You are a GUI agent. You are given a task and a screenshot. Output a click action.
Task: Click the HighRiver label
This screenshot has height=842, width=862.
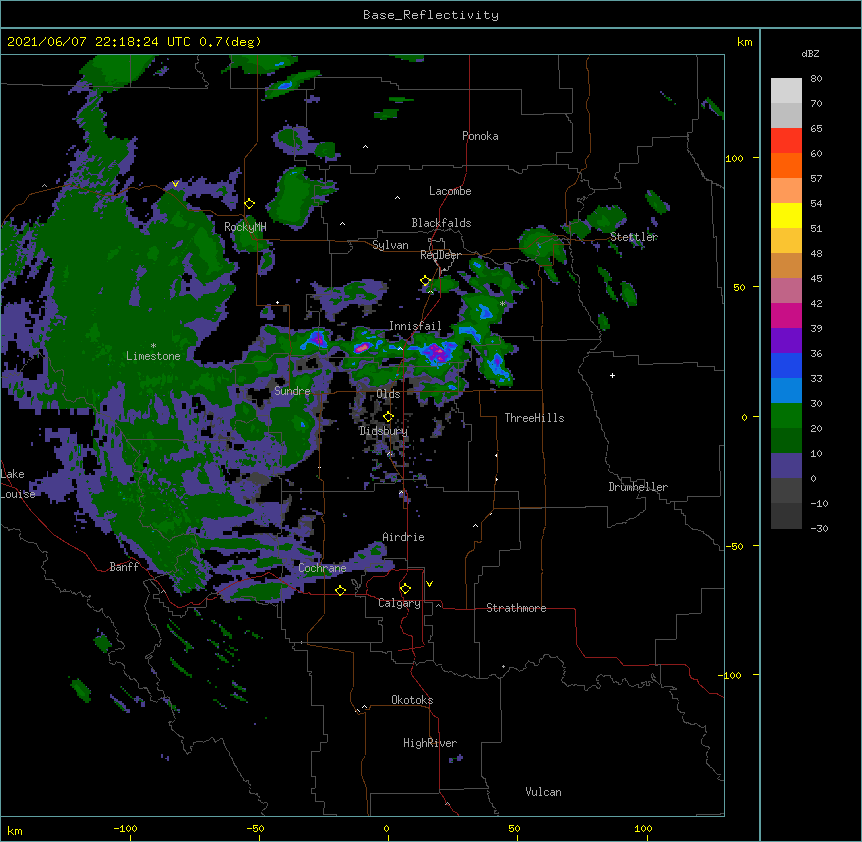(x=430, y=743)
